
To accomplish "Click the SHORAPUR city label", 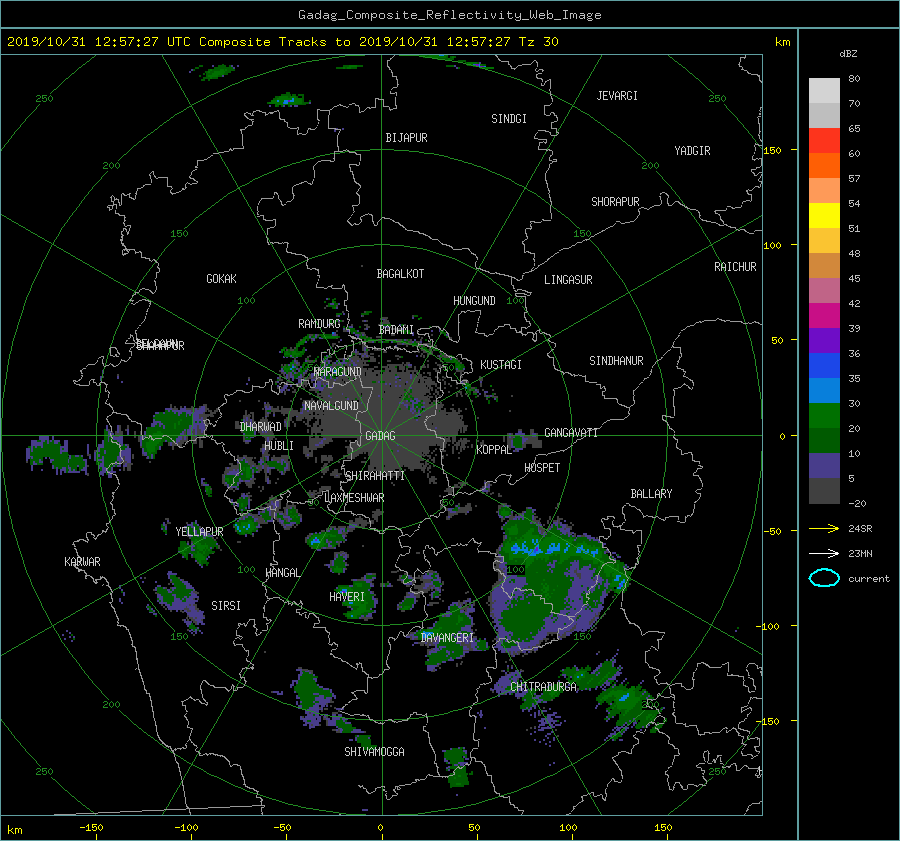I will click(615, 202).
